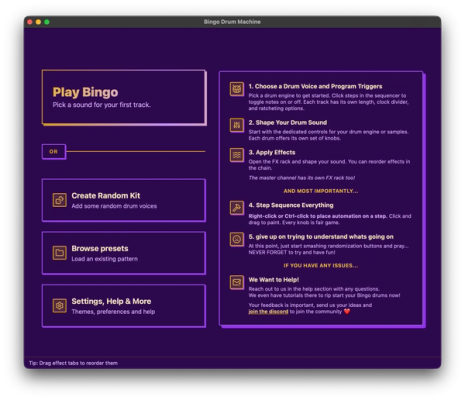Click the 'AND MOST IMPORTANTLY...' label

(x=321, y=191)
